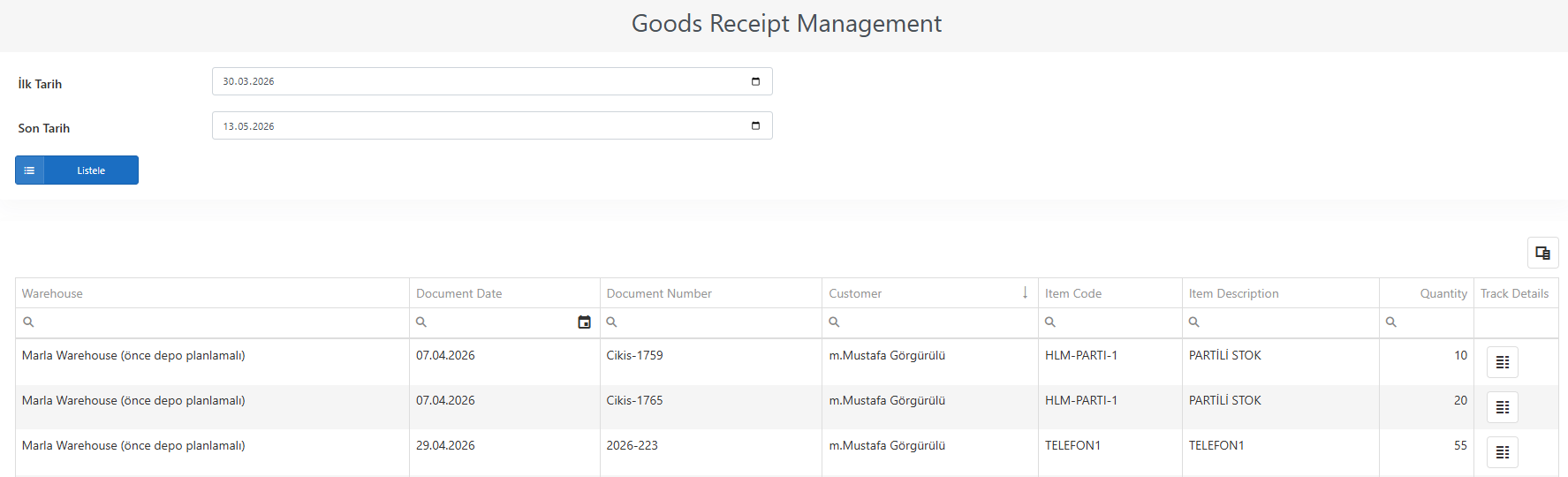Click Marla Warehouse cell in Cikis-1759 row
Screen dimensions: 1568x477
(x=212, y=362)
